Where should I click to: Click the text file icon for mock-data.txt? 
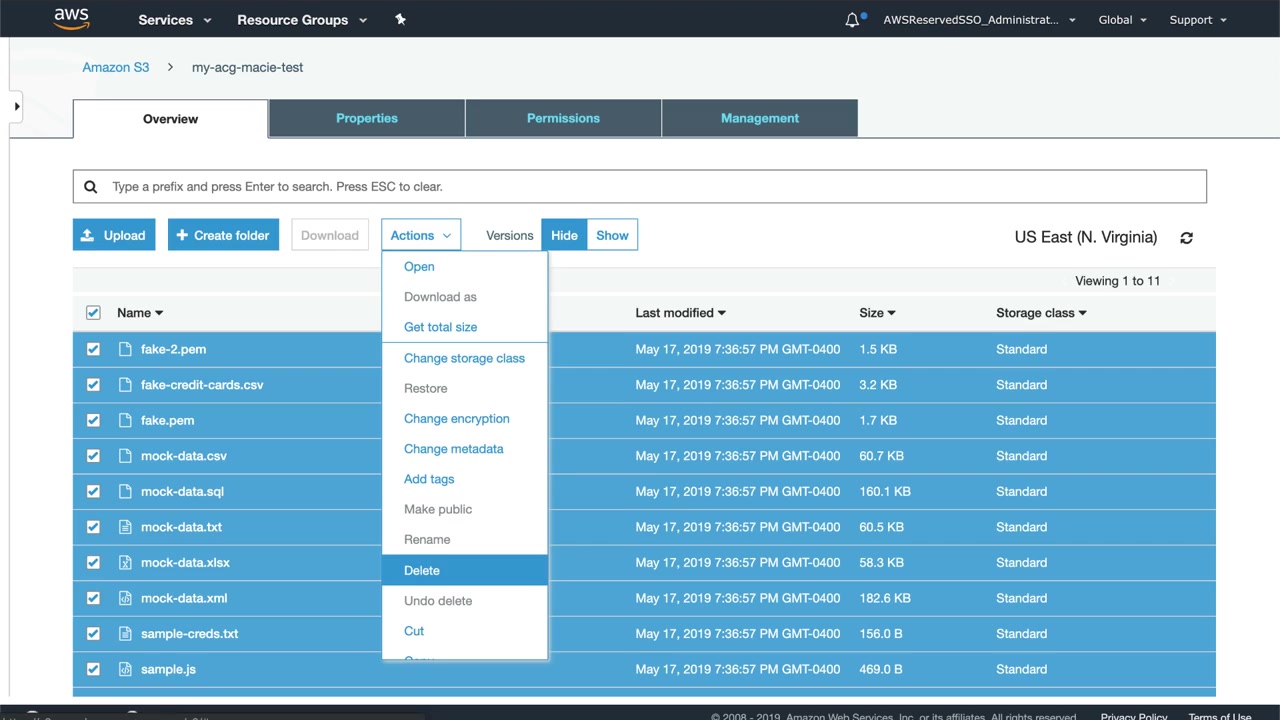click(125, 527)
